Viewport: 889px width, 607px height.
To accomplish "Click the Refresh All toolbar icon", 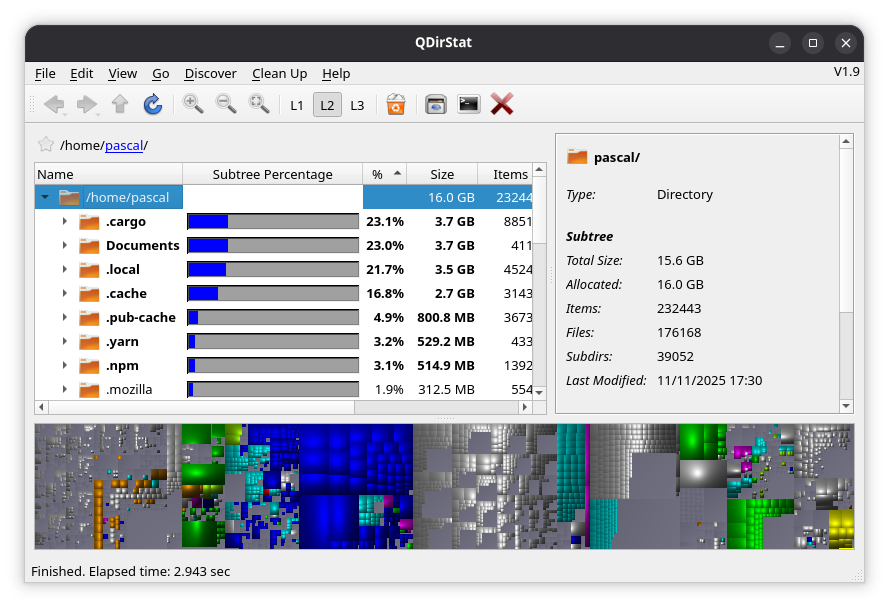I will [152, 104].
